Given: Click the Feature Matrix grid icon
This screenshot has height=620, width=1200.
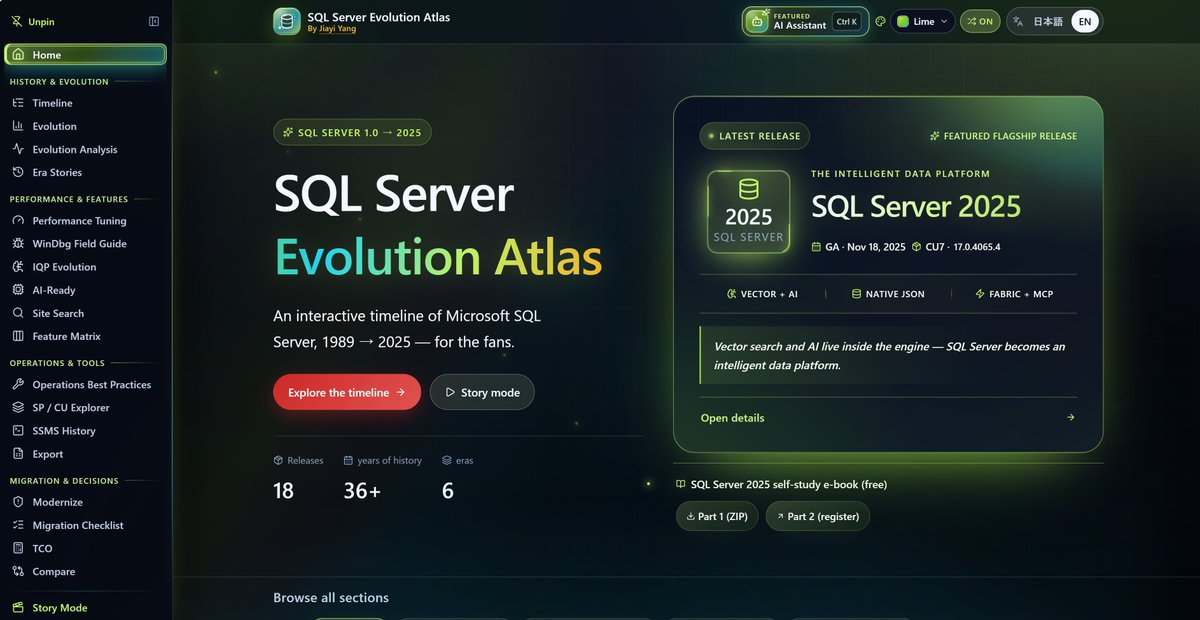Looking at the screenshot, I should [x=18, y=336].
